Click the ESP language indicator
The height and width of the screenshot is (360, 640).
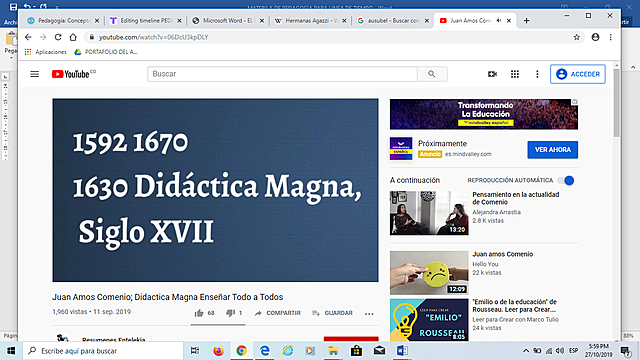coord(573,351)
